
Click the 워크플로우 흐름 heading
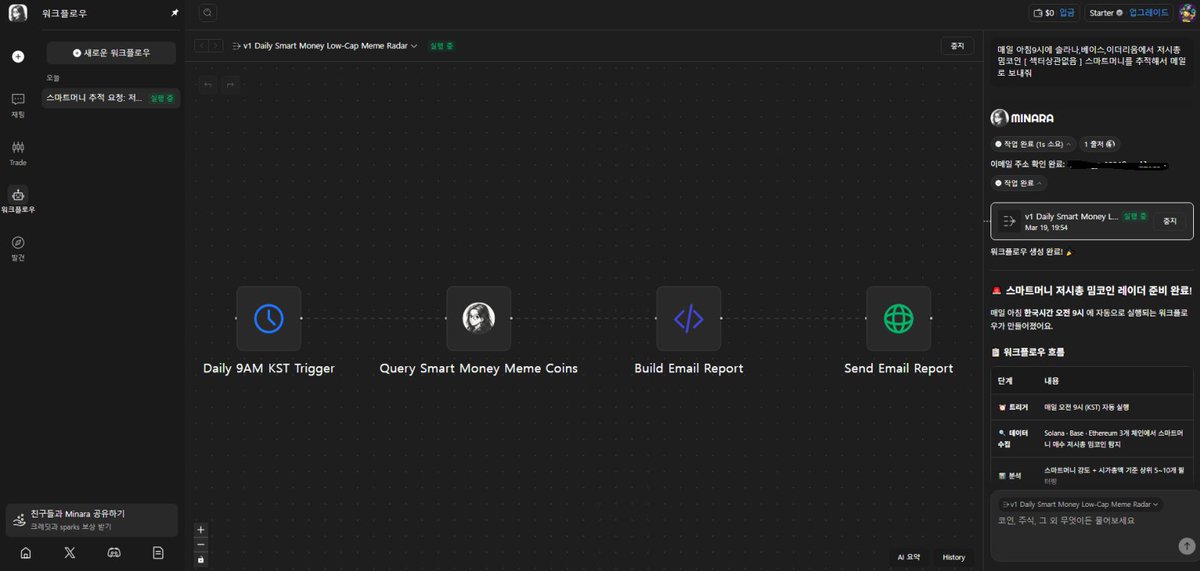(x=1033, y=352)
